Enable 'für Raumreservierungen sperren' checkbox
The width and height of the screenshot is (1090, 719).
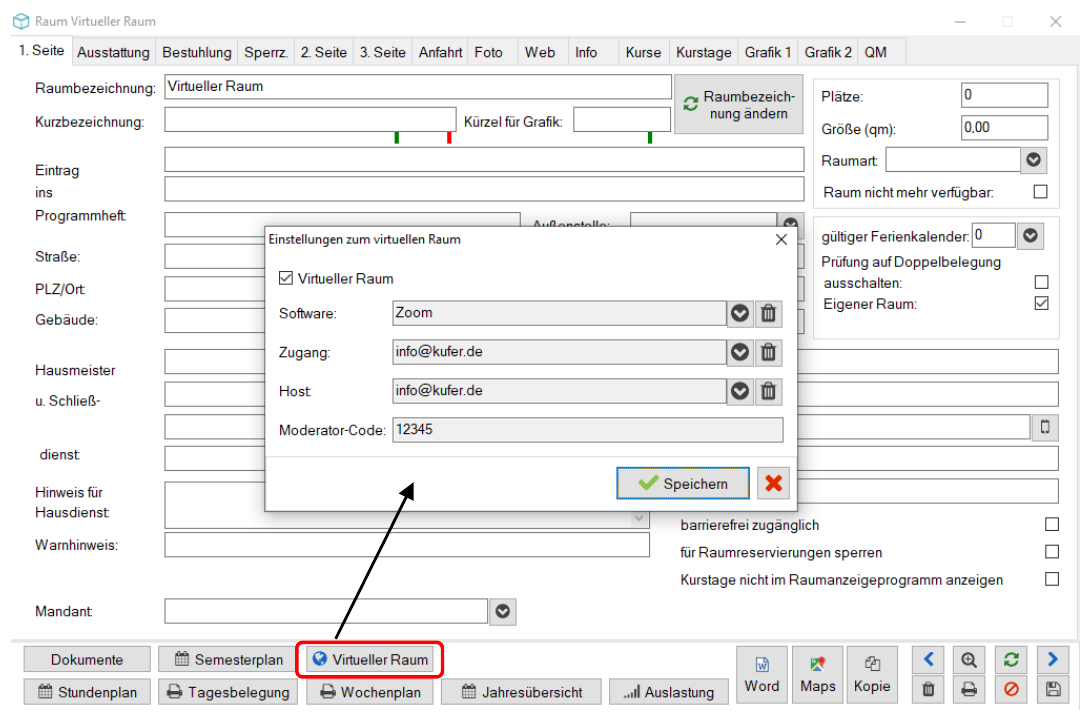tap(1052, 551)
